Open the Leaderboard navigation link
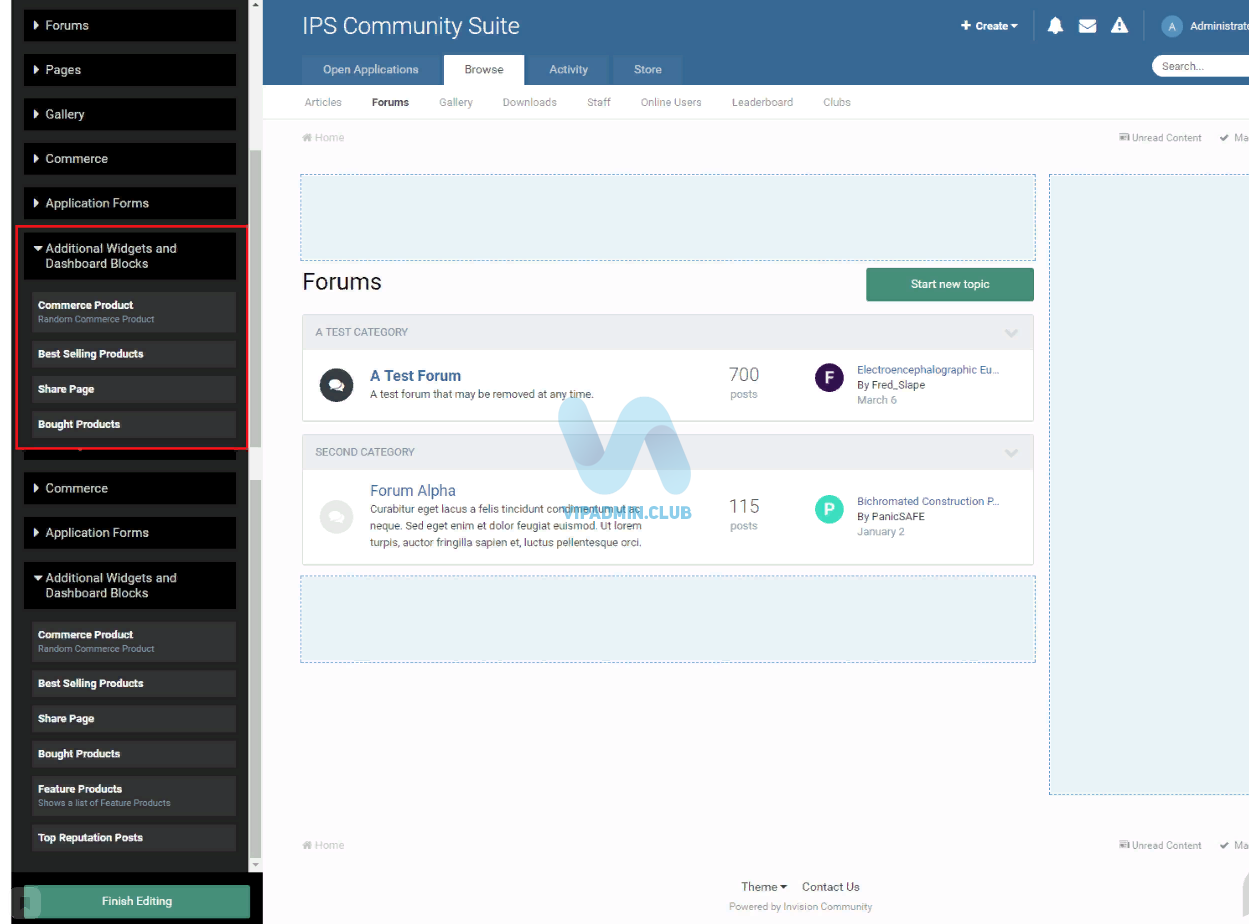 pyautogui.click(x=762, y=102)
